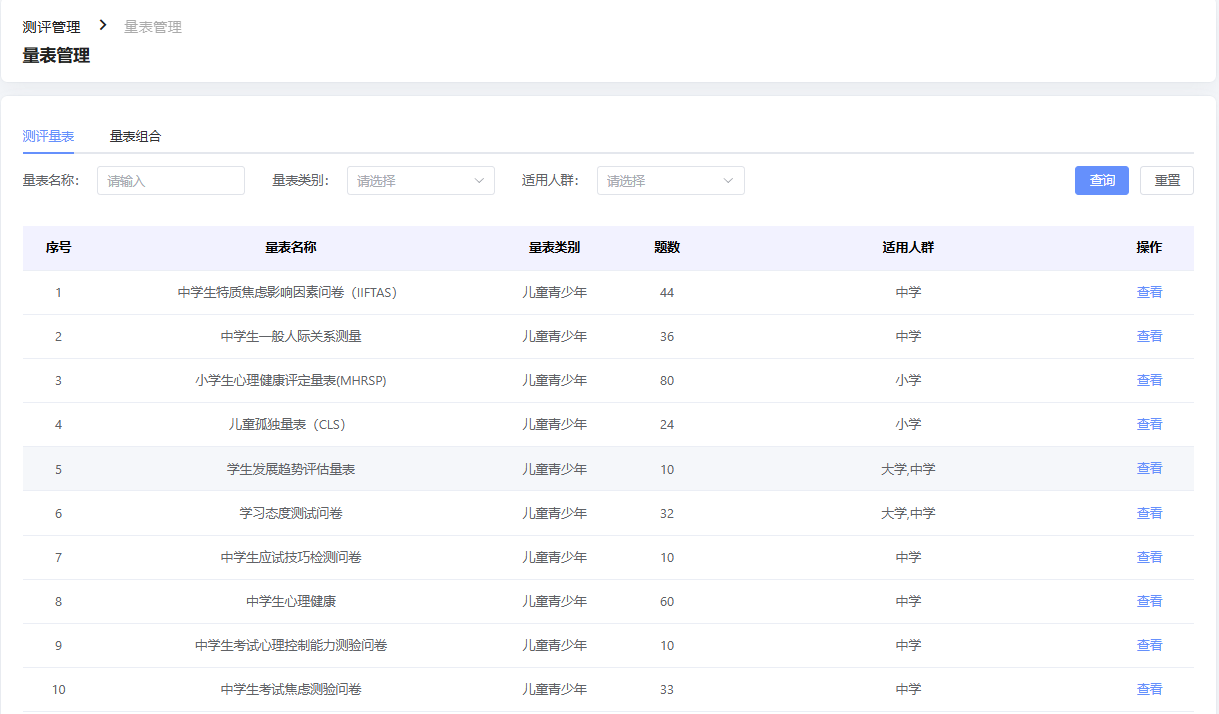Select the 中学生考试焦虑测验问卷 name cell
Screen dimensions: 1219x714
(x=291, y=689)
